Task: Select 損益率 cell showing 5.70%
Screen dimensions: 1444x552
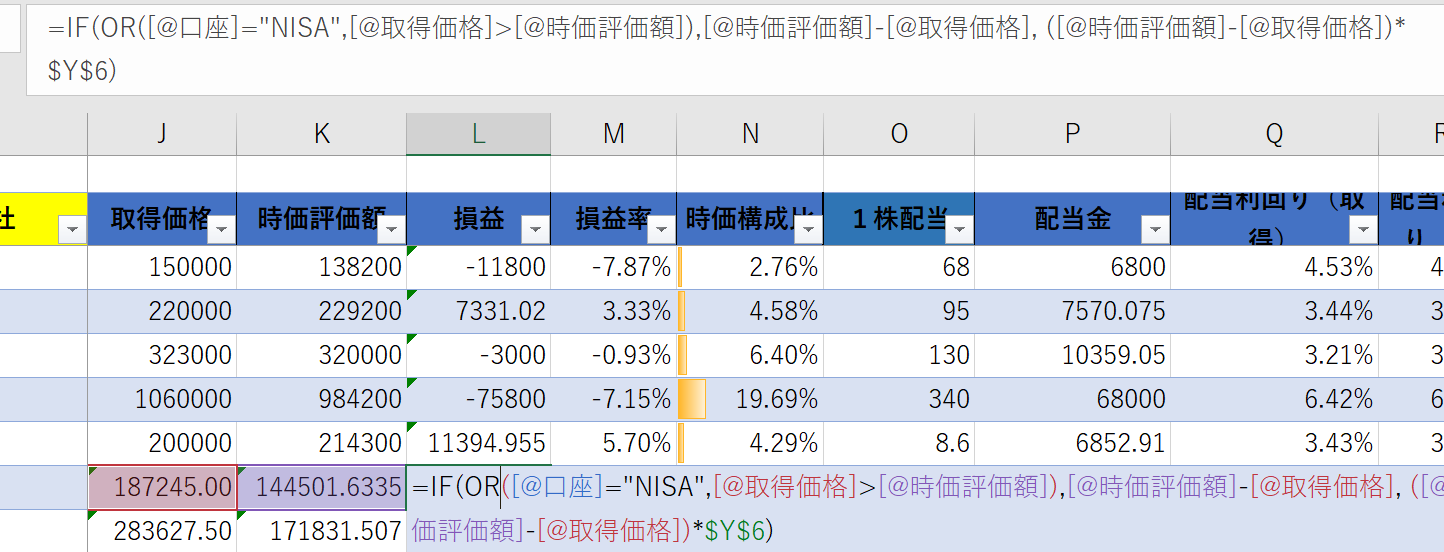Action: [x=613, y=443]
